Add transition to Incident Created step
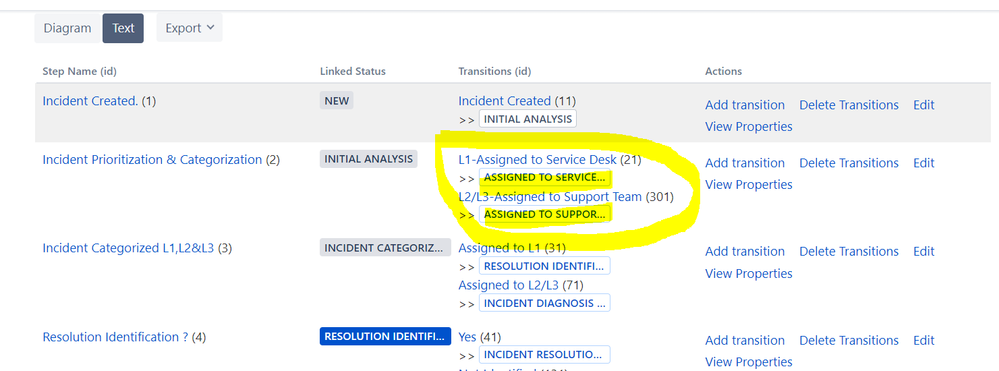Screen dimensions: 999x371 pos(745,105)
